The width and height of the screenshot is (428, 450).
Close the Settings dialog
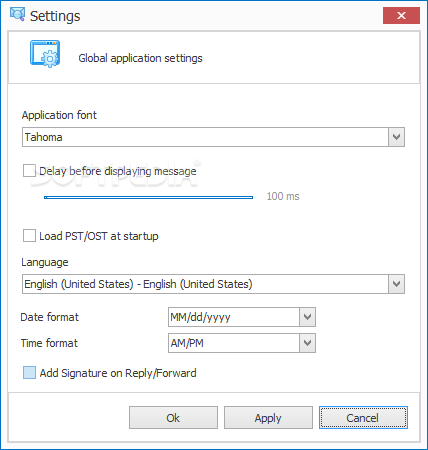point(401,15)
